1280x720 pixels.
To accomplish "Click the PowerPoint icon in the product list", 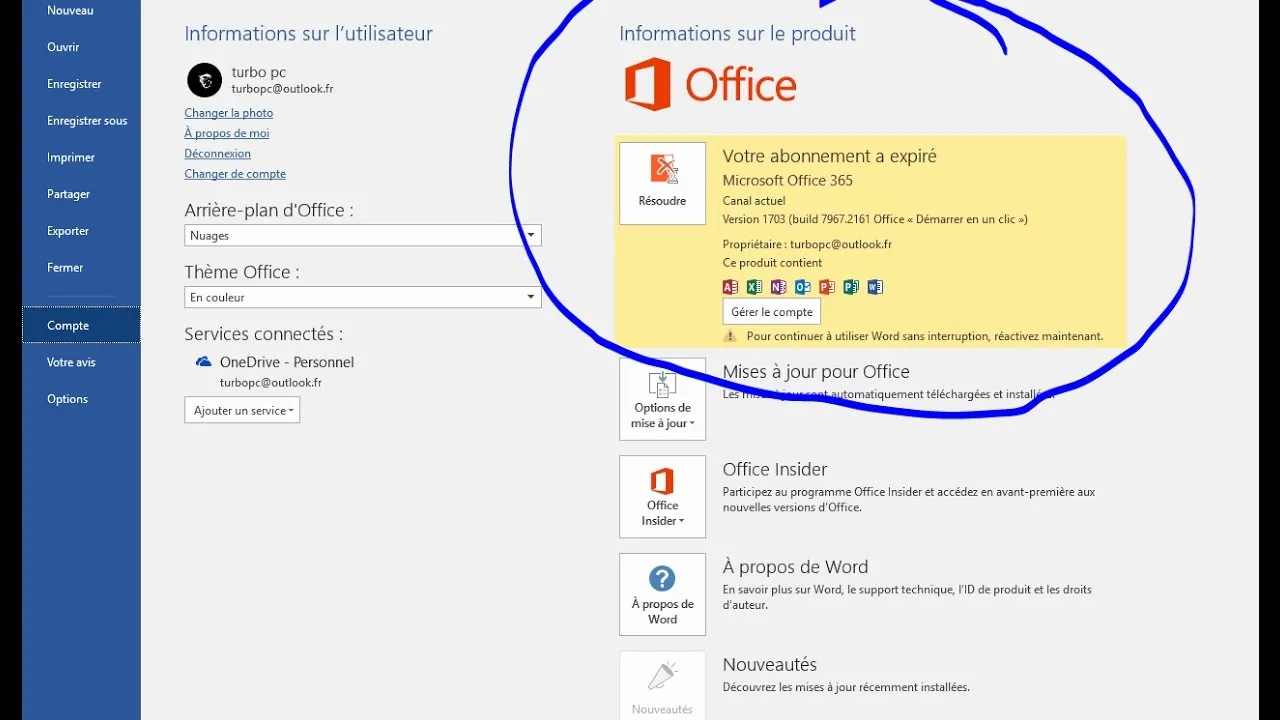I will click(x=826, y=287).
